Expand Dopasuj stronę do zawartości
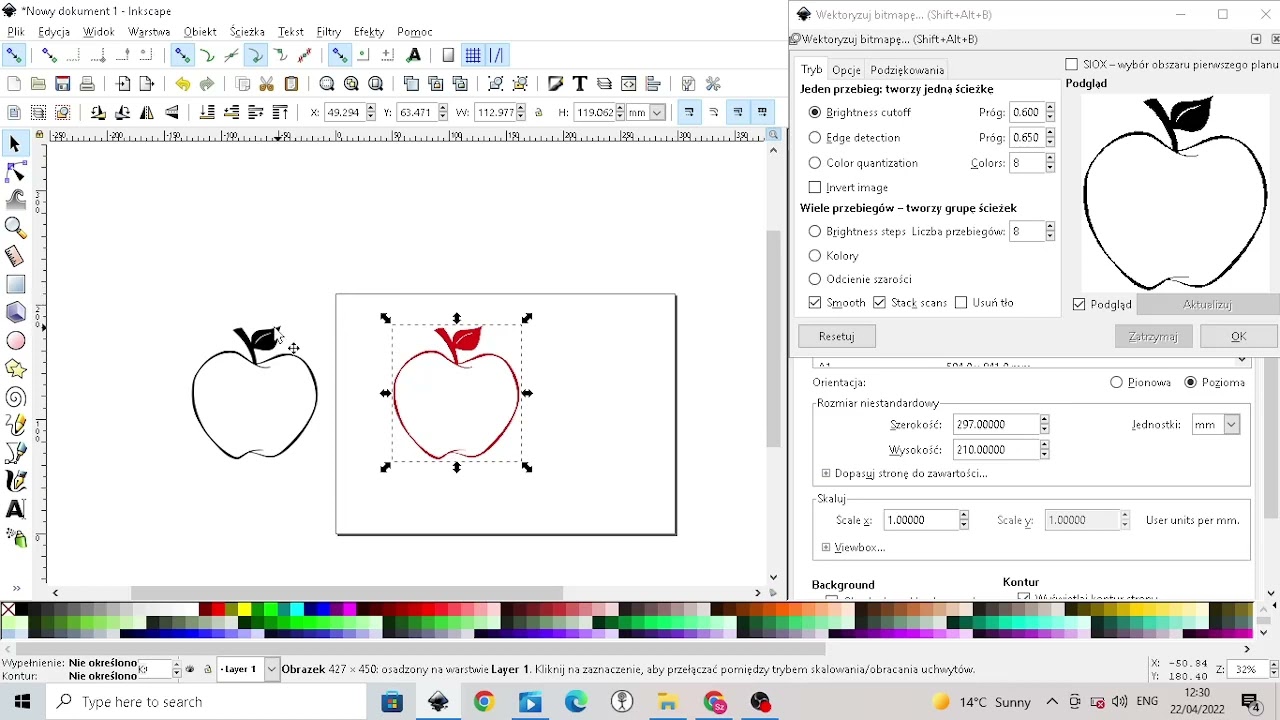The width and height of the screenshot is (1280, 720). [826, 473]
